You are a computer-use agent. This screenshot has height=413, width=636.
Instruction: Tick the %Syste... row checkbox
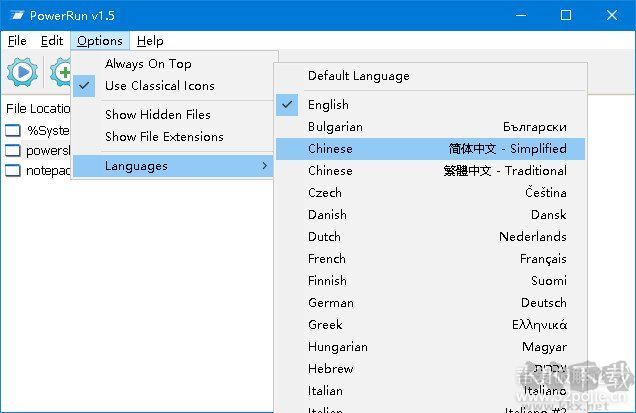point(13,130)
